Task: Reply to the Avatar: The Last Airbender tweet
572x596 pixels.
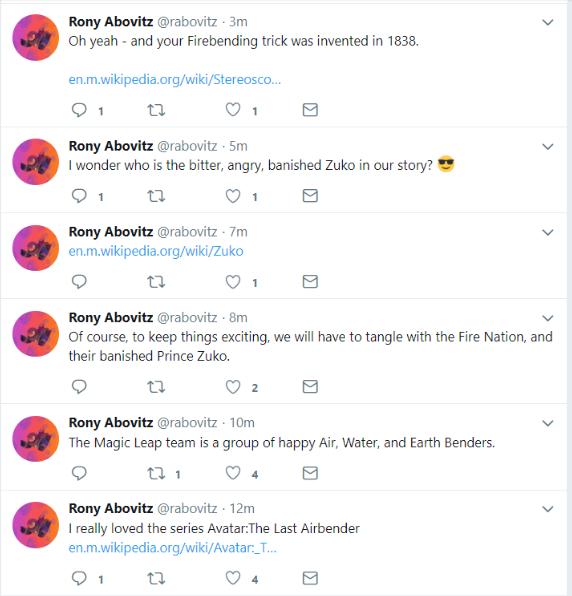Action: [x=79, y=579]
